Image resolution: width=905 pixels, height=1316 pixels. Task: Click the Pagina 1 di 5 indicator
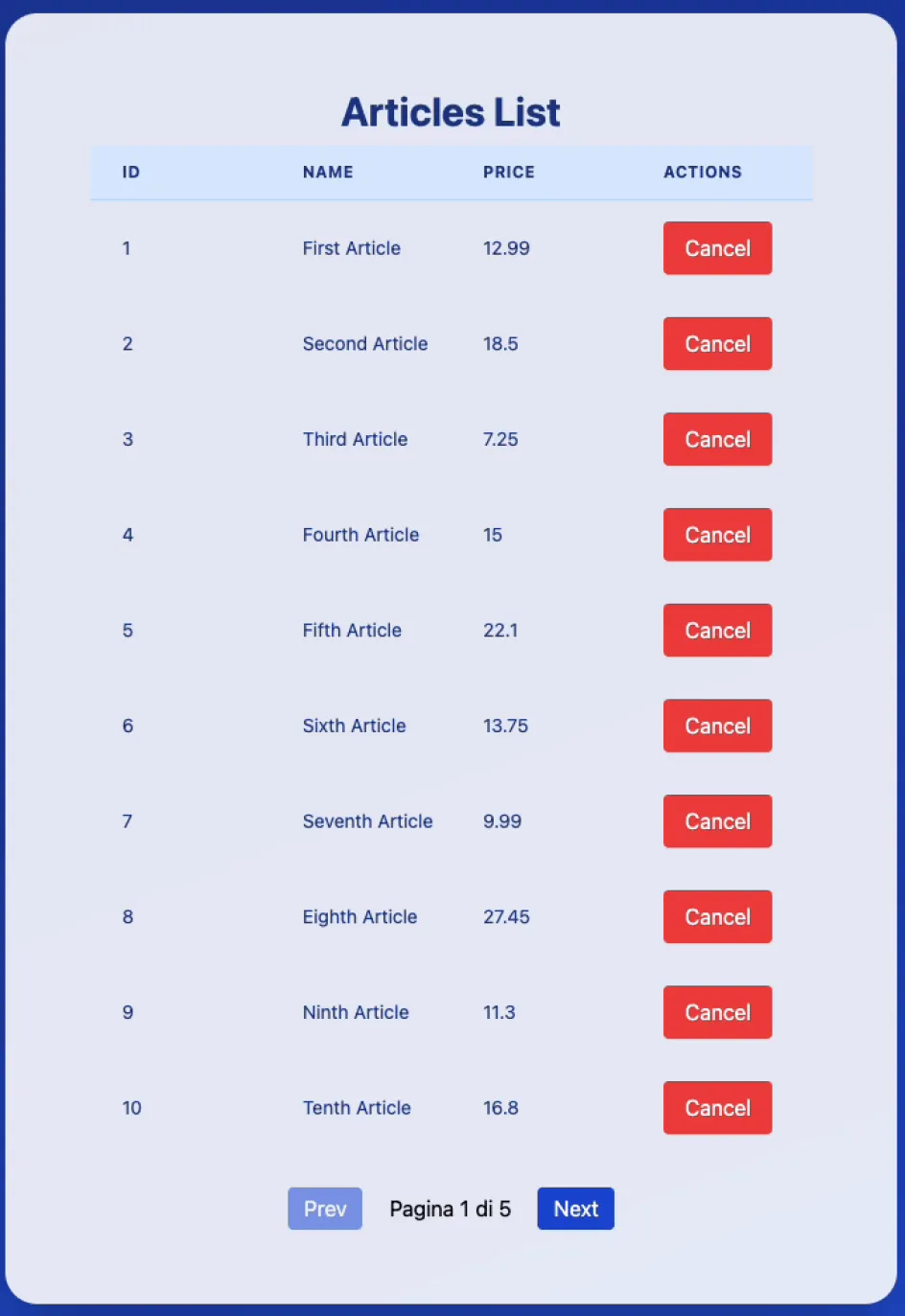(x=450, y=1209)
